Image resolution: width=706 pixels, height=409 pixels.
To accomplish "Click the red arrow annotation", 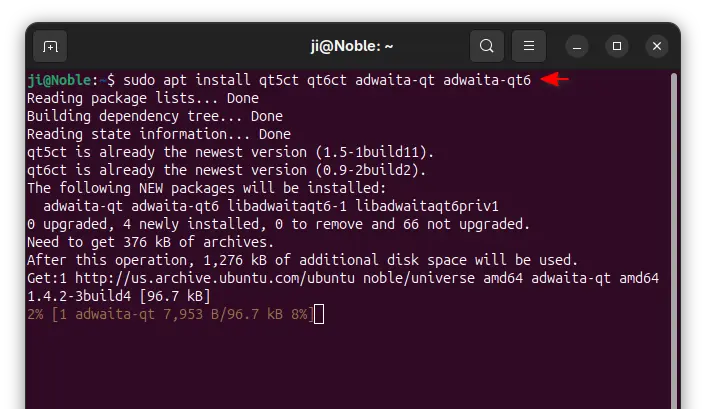I will pyautogui.click(x=555, y=79).
